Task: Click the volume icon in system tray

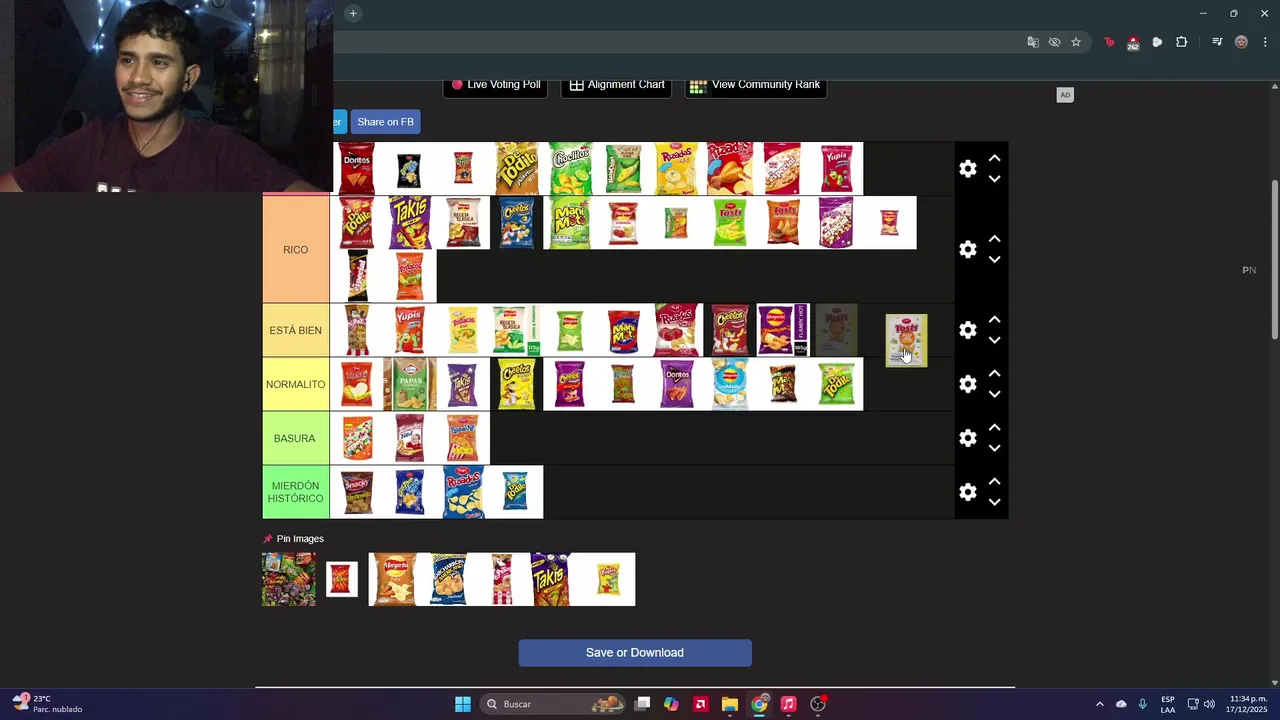Action: coord(1209,704)
